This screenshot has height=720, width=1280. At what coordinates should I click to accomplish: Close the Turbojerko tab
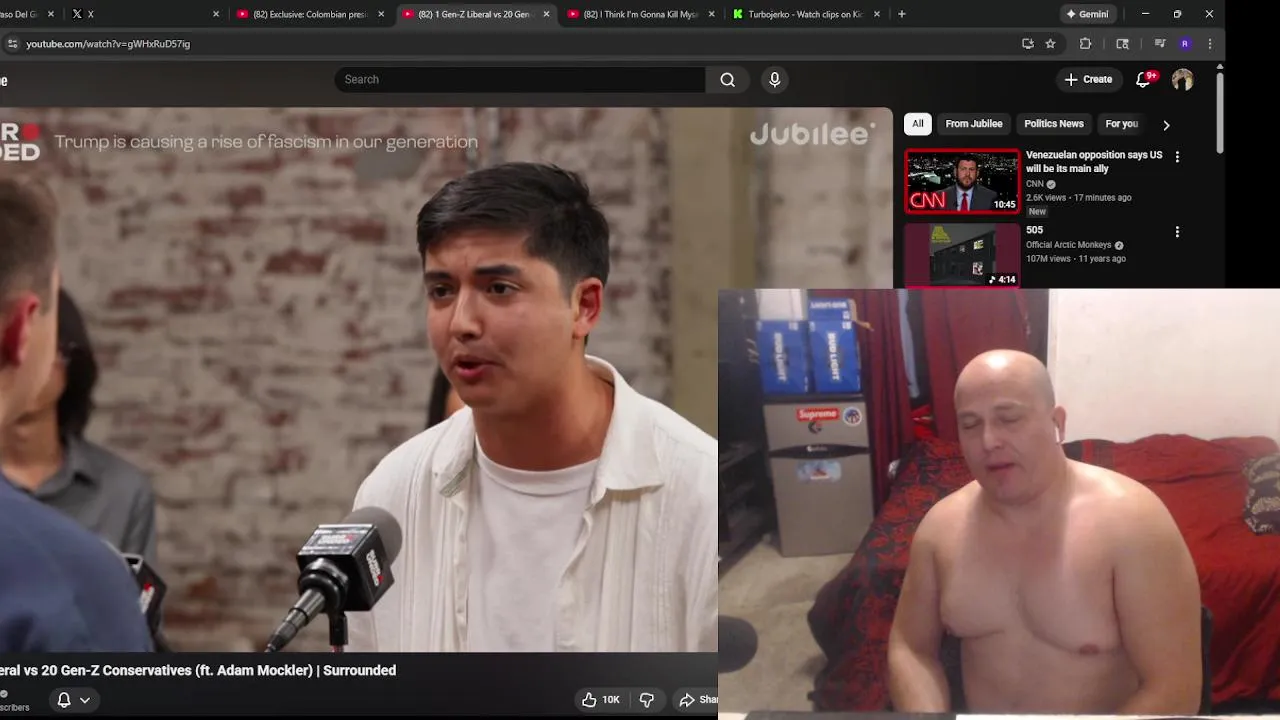click(x=877, y=14)
